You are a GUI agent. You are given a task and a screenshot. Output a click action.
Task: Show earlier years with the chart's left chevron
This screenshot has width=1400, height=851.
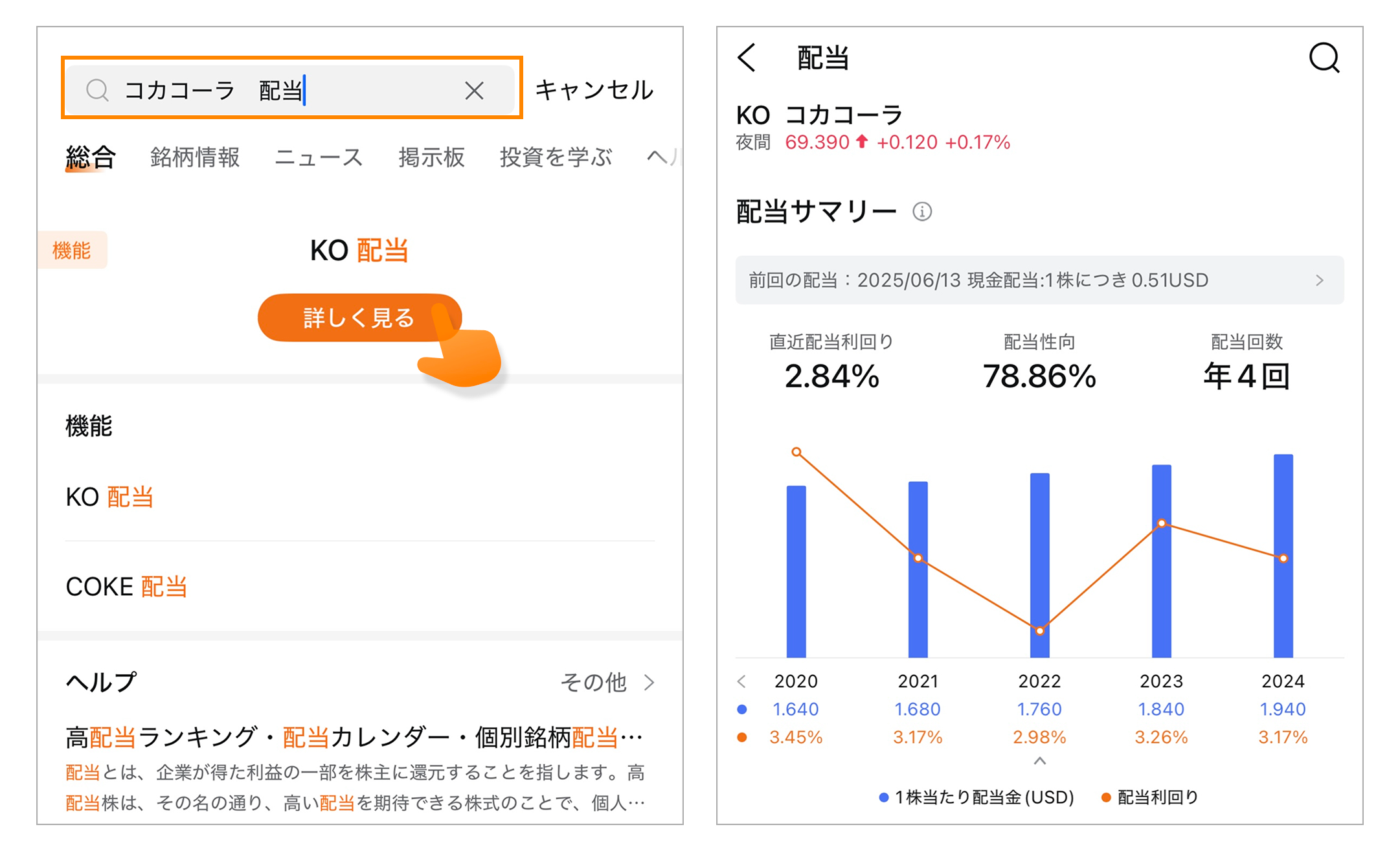click(742, 681)
